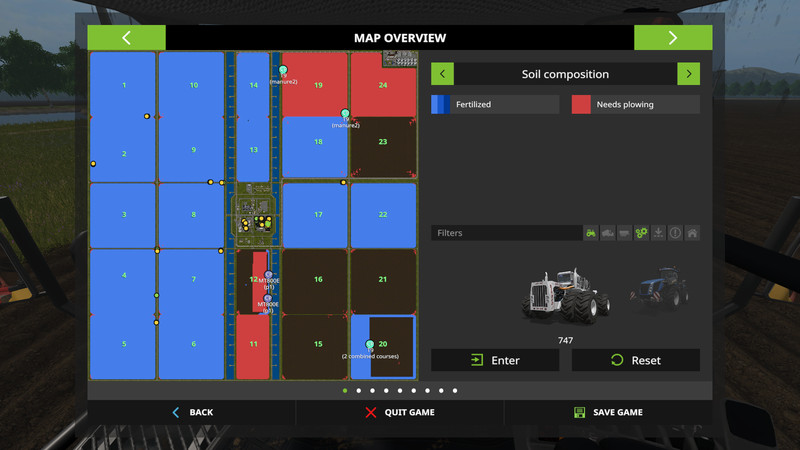This screenshot has height=450, width=800.
Task: Click the green gears trigger filter icon
Action: (642, 233)
